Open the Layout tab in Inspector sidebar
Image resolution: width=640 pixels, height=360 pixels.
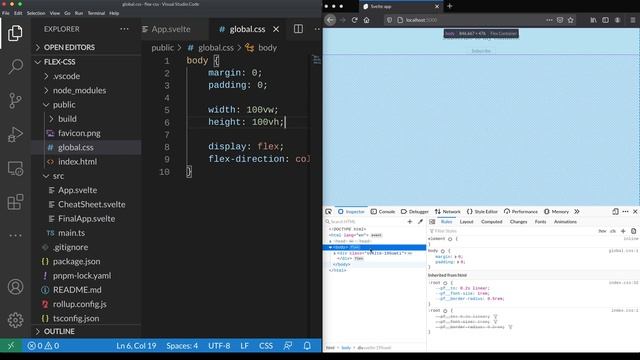(467, 222)
